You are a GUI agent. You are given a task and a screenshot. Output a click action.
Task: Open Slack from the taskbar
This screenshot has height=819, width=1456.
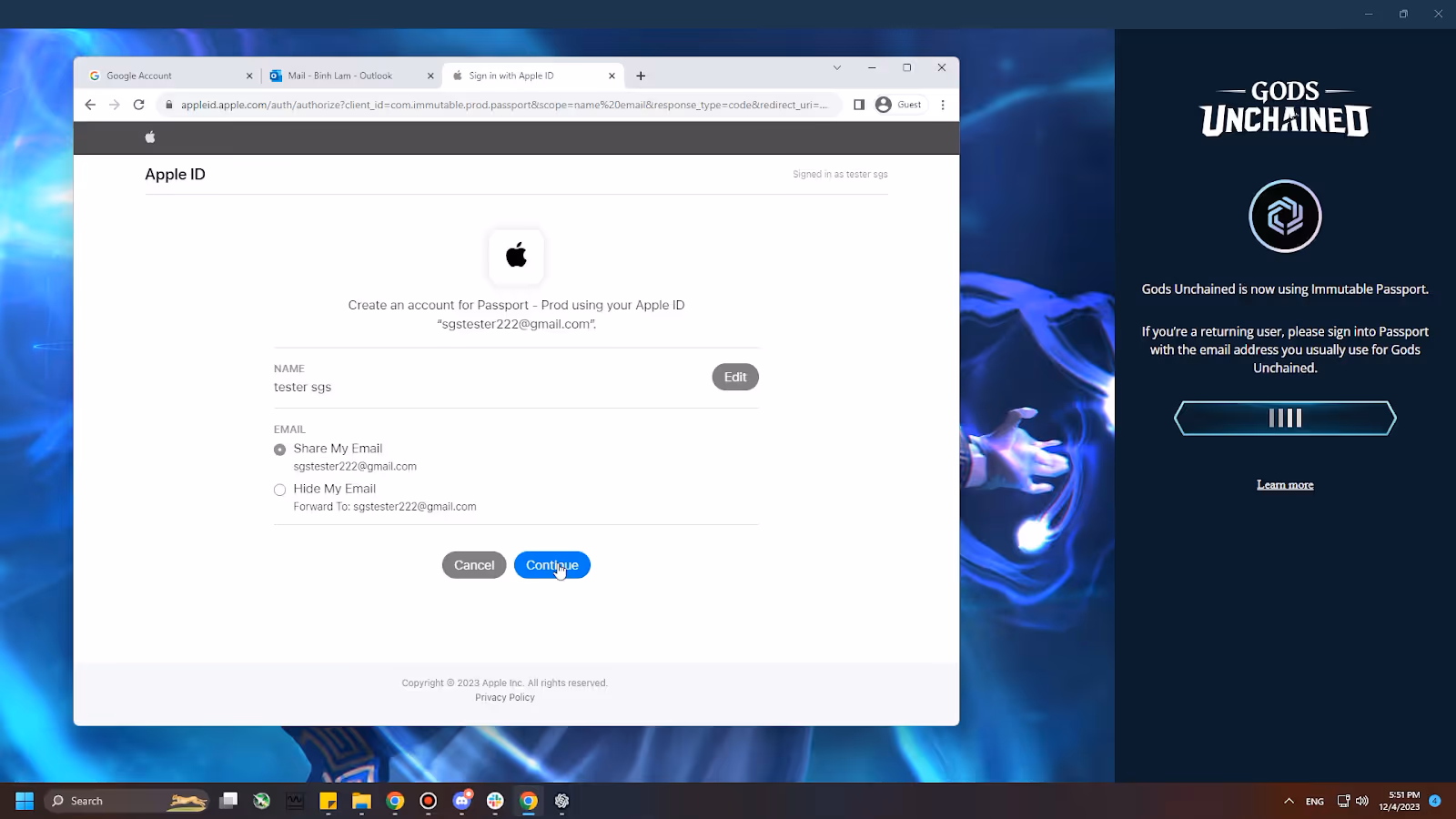(495, 801)
